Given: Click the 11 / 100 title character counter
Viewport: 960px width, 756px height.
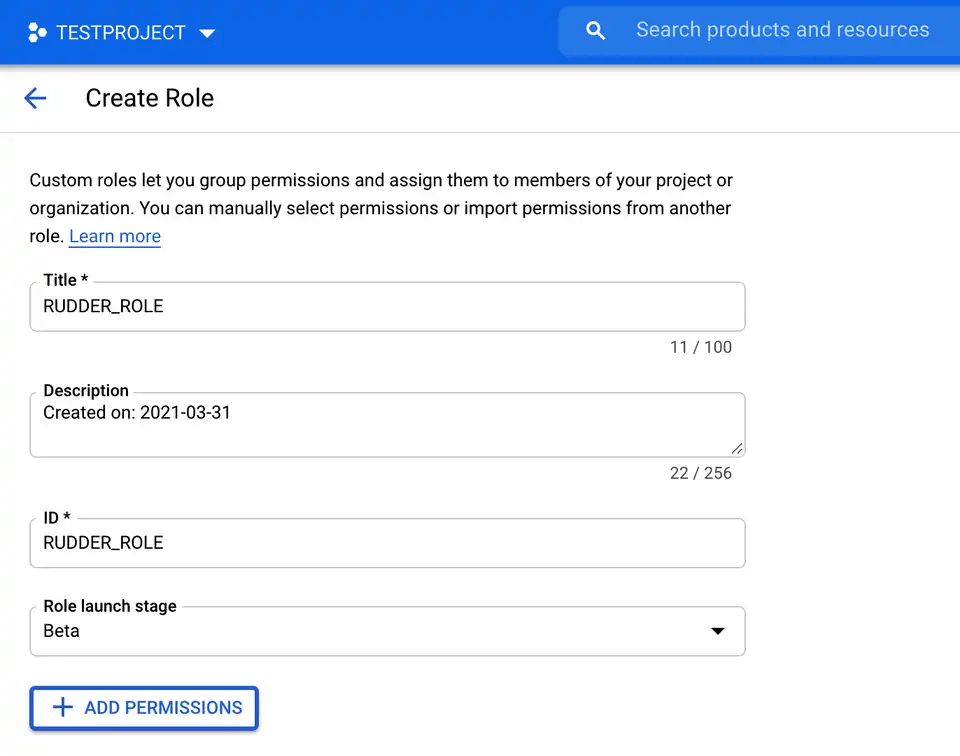Looking at the screenshot, I should click(x=700, y=347).
